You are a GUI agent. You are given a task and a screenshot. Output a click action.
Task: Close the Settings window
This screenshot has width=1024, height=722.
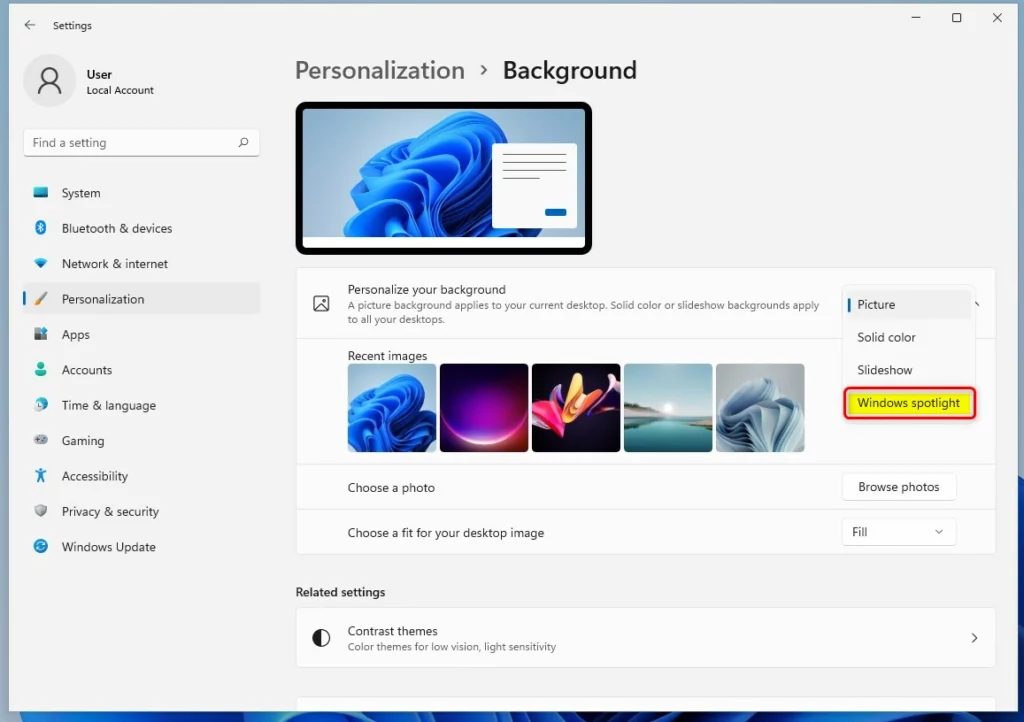point(997,18)
